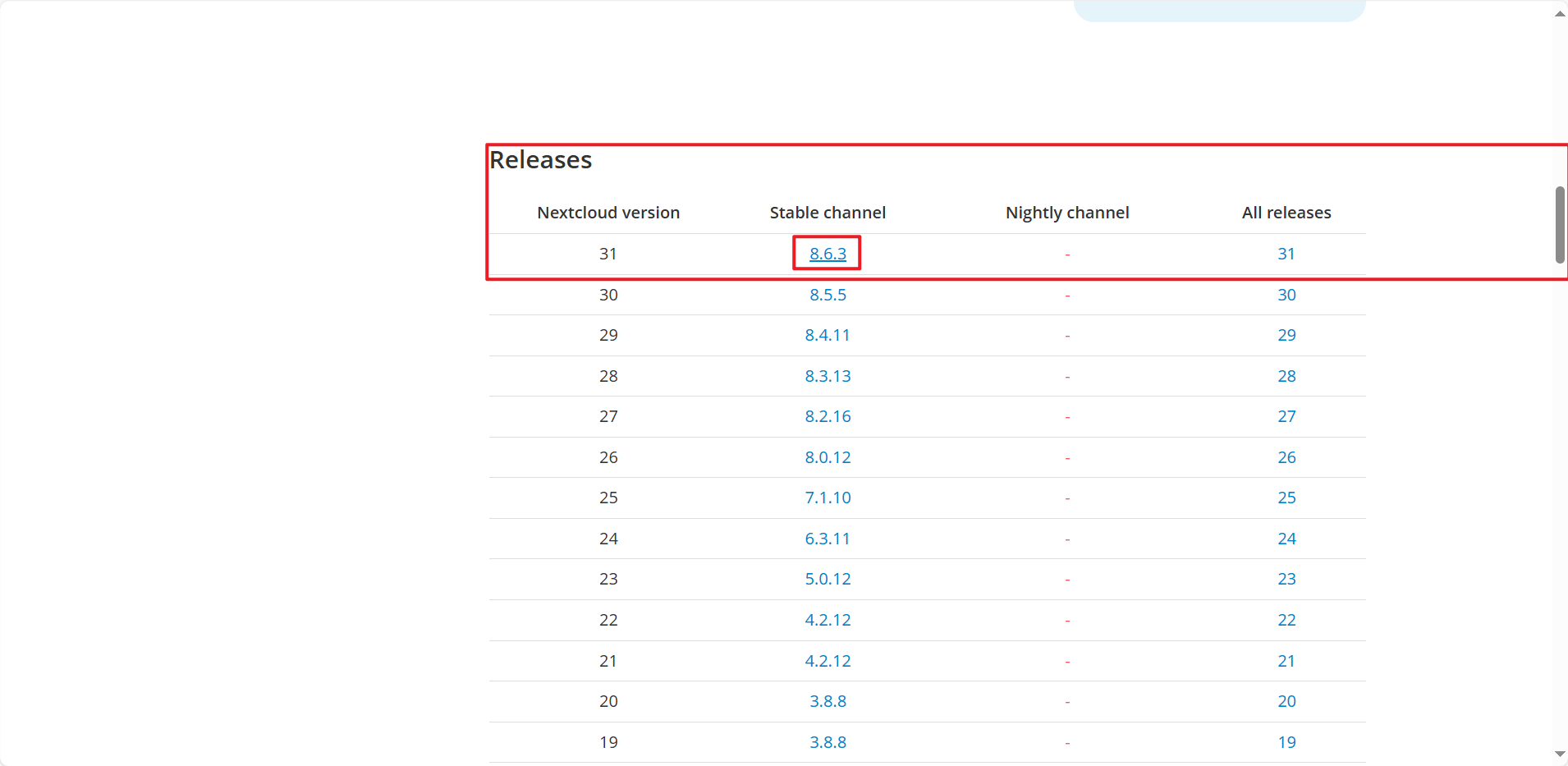
Task: Click Nextcloud version cell 24
Action: coord(608,539)
